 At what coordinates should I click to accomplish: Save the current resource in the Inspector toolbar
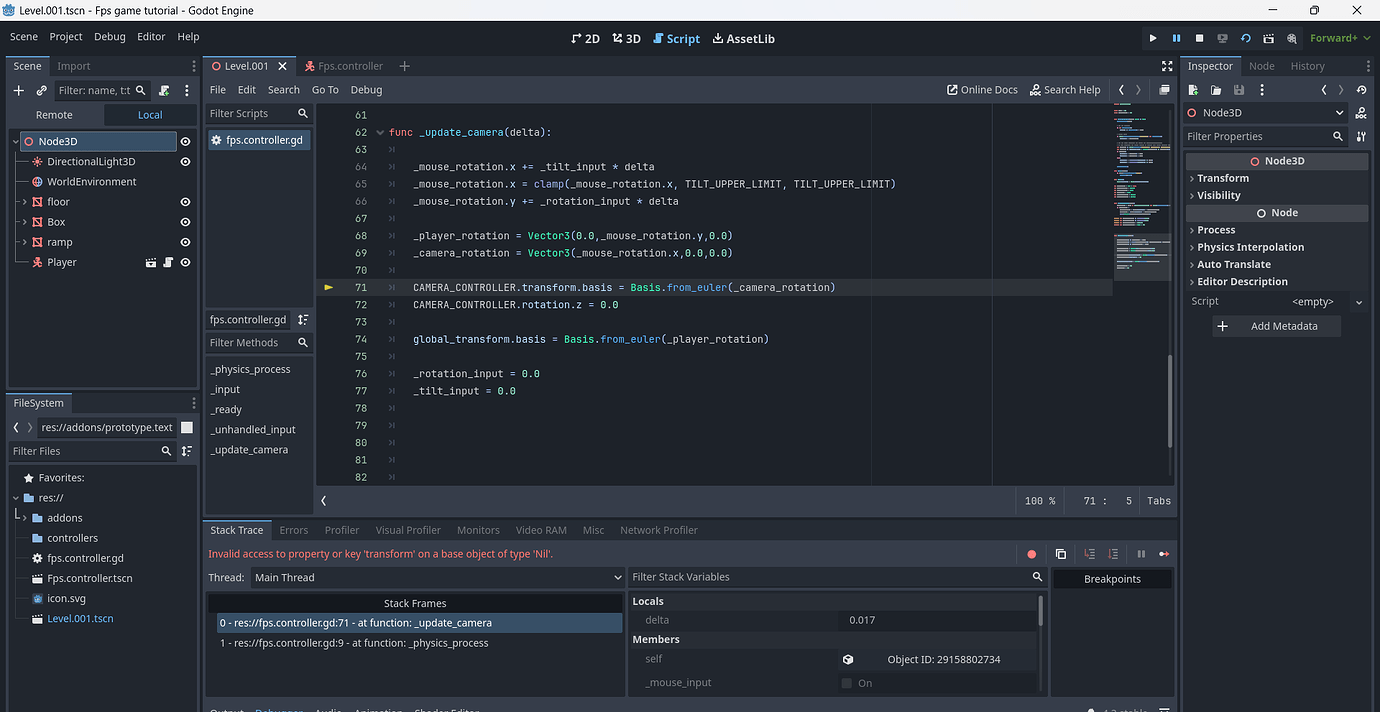(1237, 90)
